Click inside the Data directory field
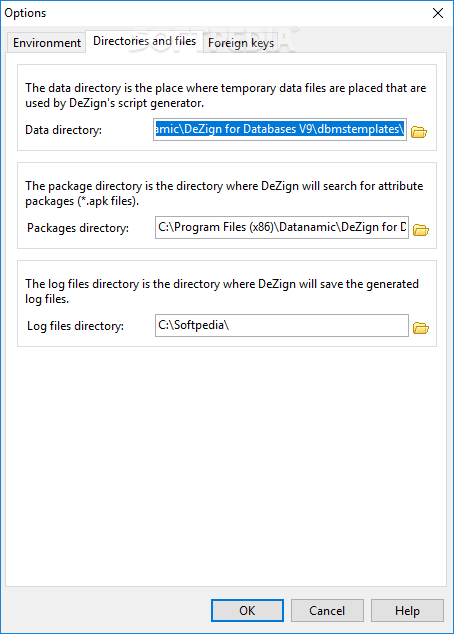This screenshot has width=454, height=634. point(280,129)
